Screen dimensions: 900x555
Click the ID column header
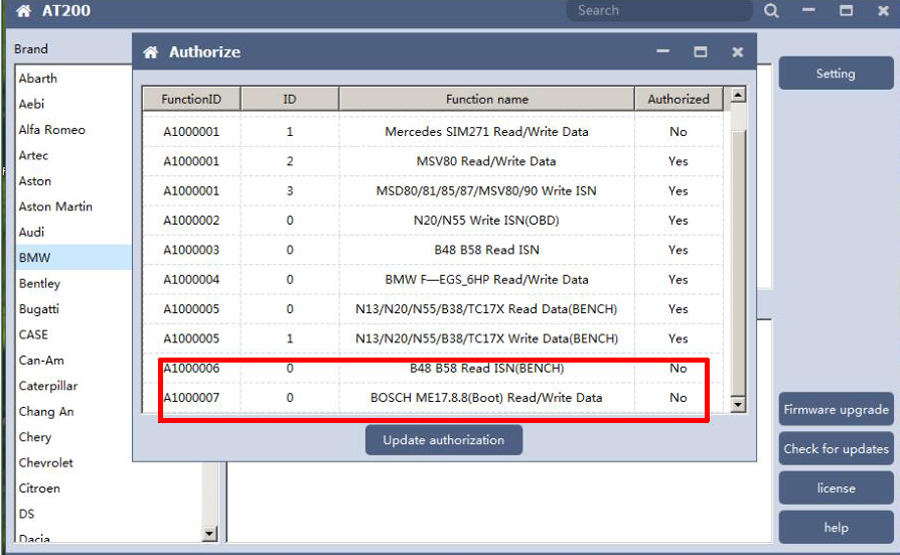tap(289, 99)
